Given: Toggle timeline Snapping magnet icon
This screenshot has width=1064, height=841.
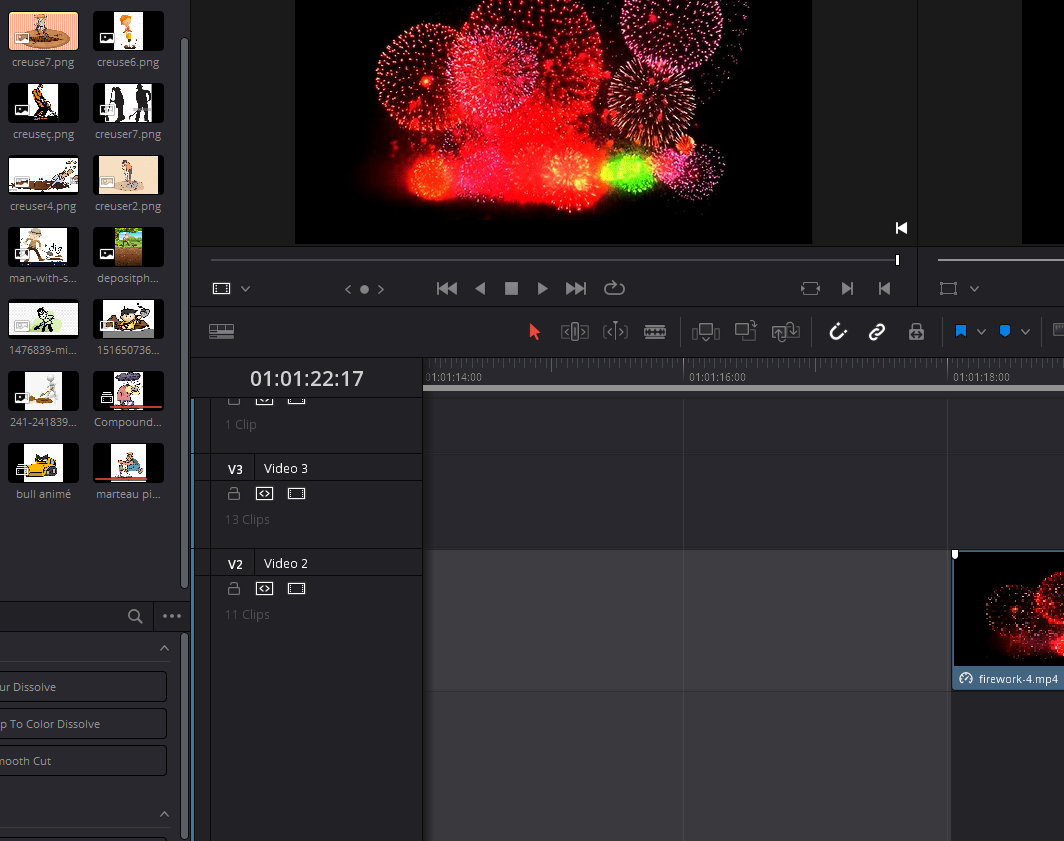Looking at the screenshot, I should [x=838, y=332].
